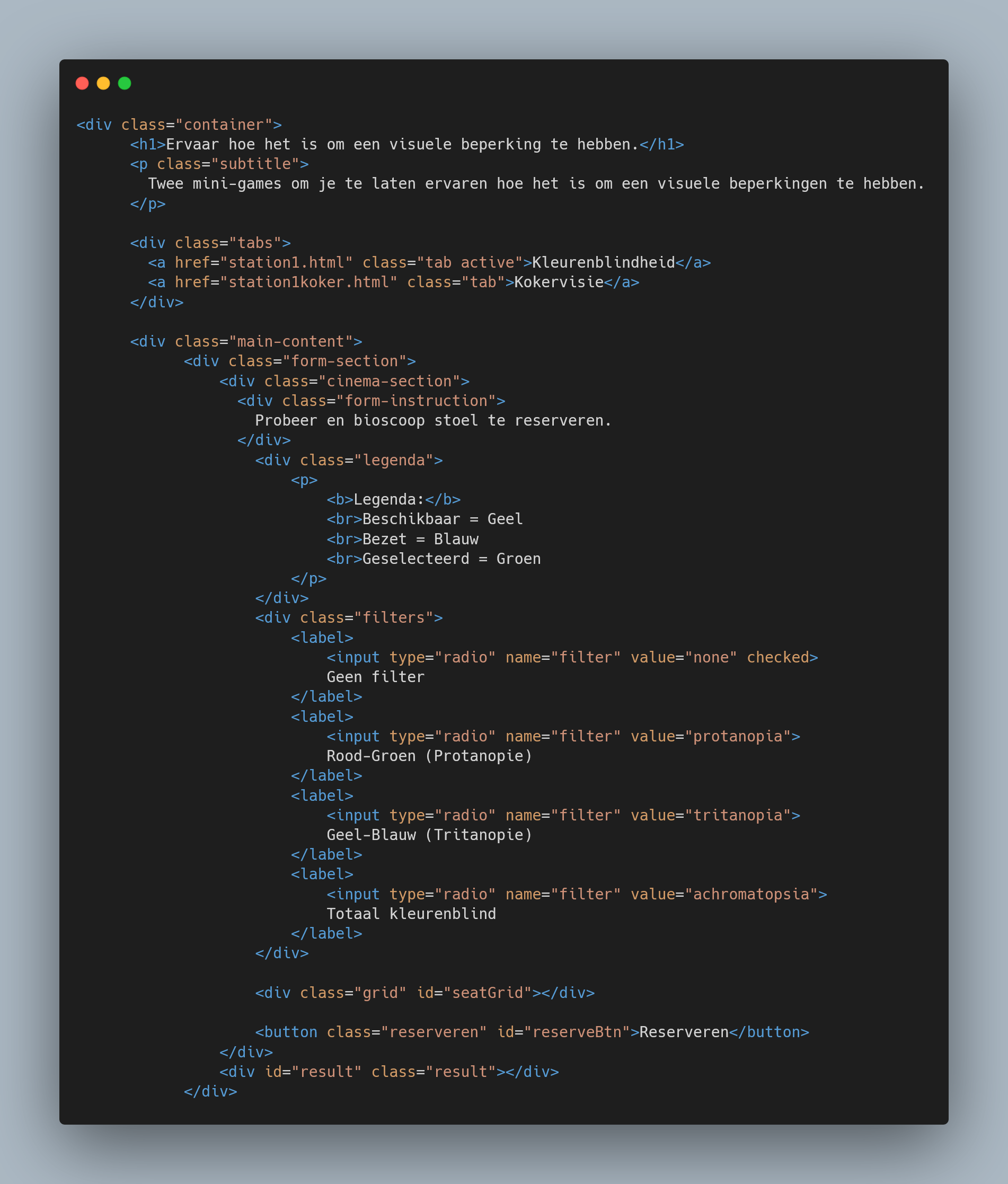Click the "cinema-section" class value
Screen dimensions: 1008x1184
coord(389,381)
